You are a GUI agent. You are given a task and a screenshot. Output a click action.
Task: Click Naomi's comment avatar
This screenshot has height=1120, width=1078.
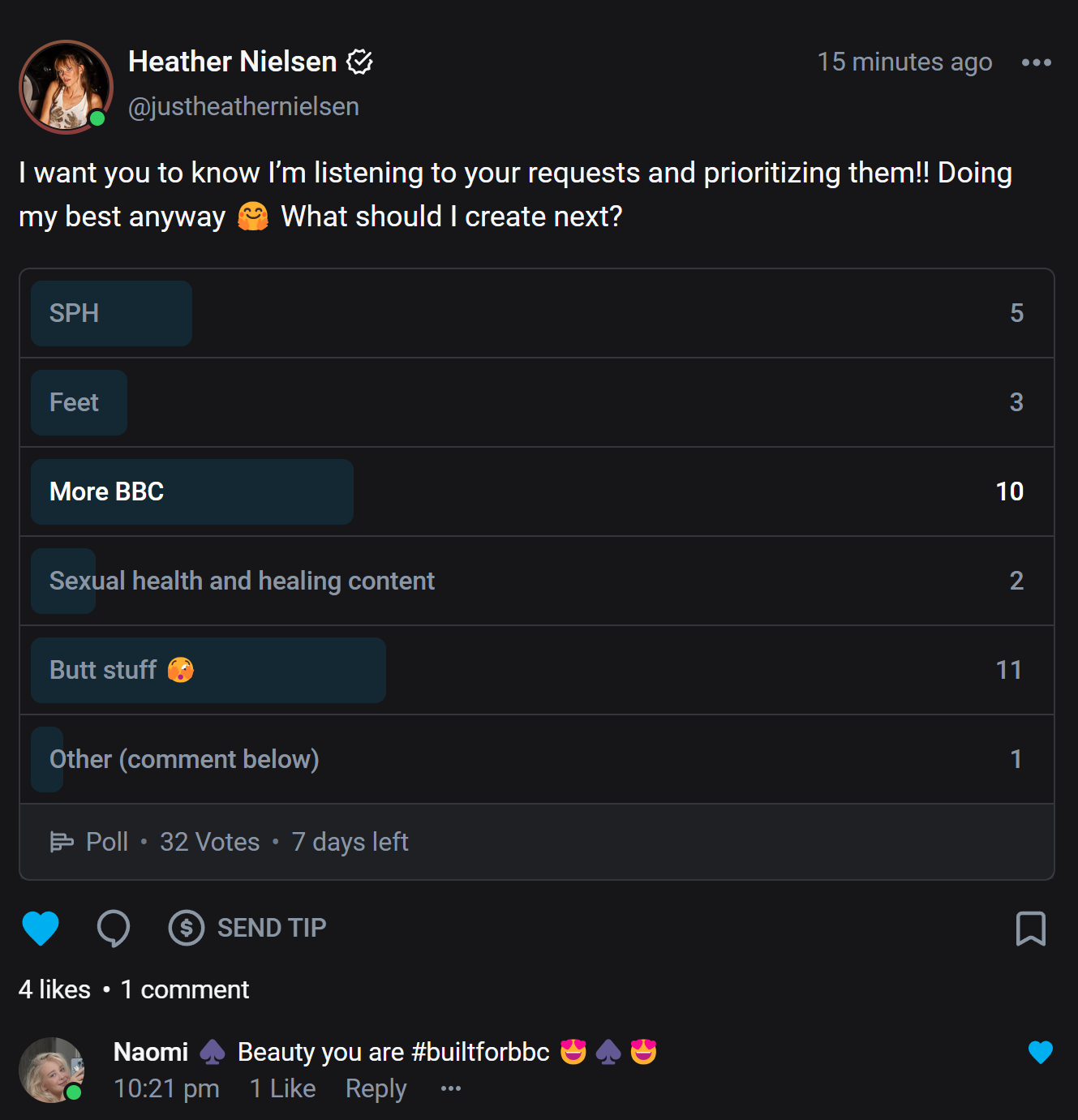52,1070
